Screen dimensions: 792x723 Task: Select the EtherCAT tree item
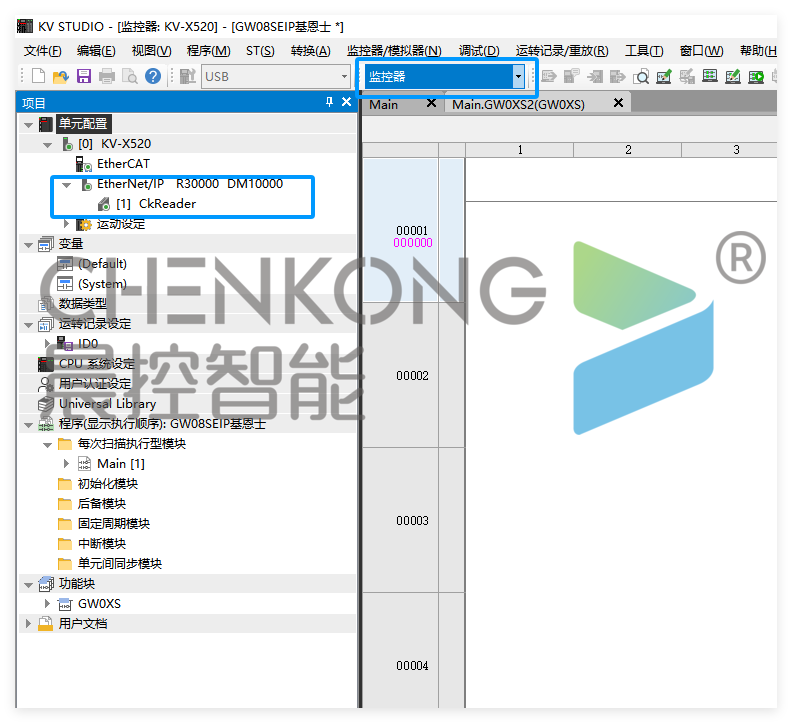[123, 164]
